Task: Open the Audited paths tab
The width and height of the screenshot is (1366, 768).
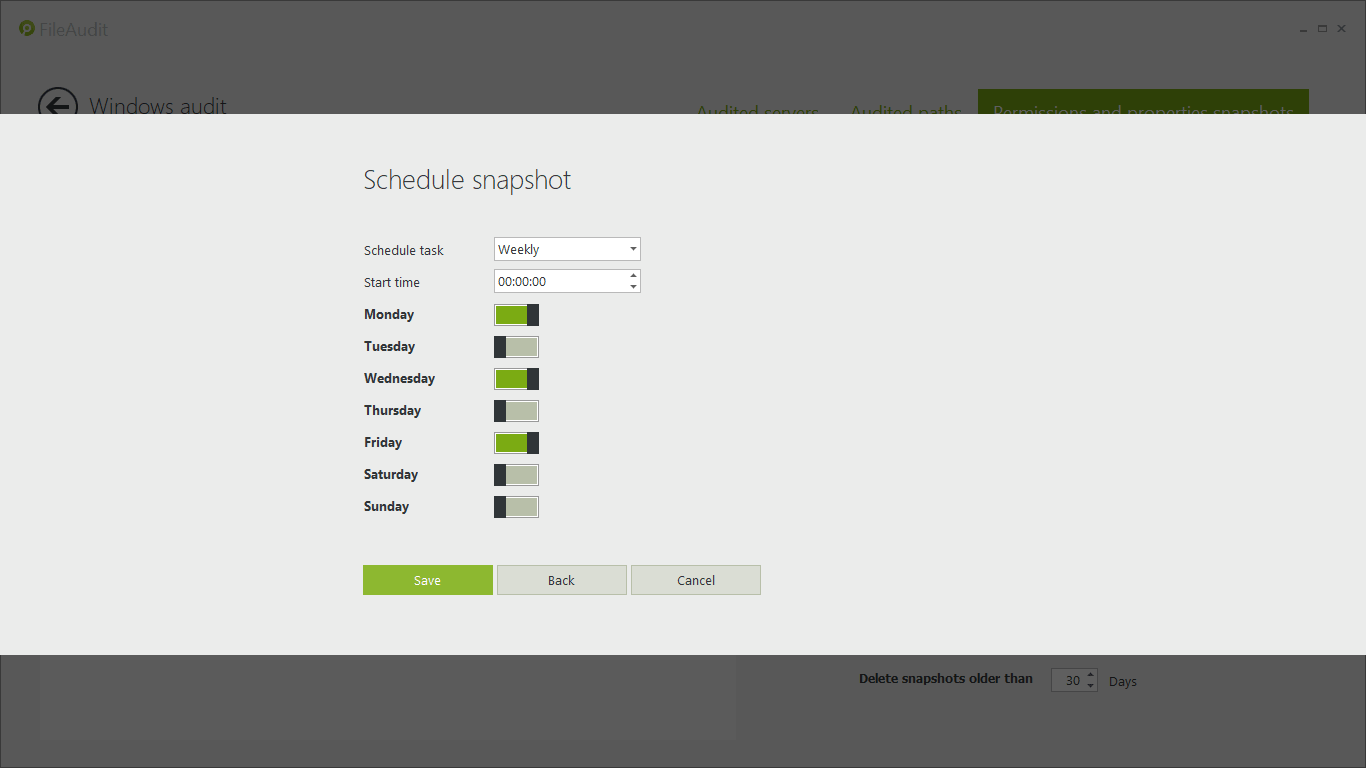Action: tap(905, 108)
